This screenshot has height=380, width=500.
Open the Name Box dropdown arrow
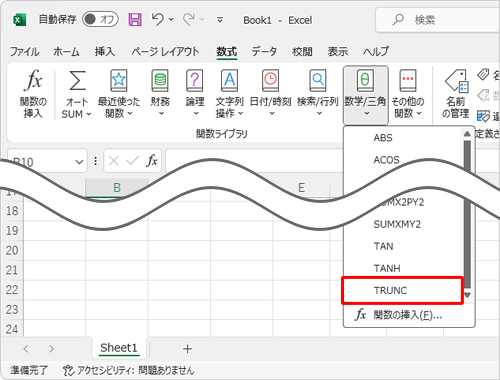tap(79, 162)
